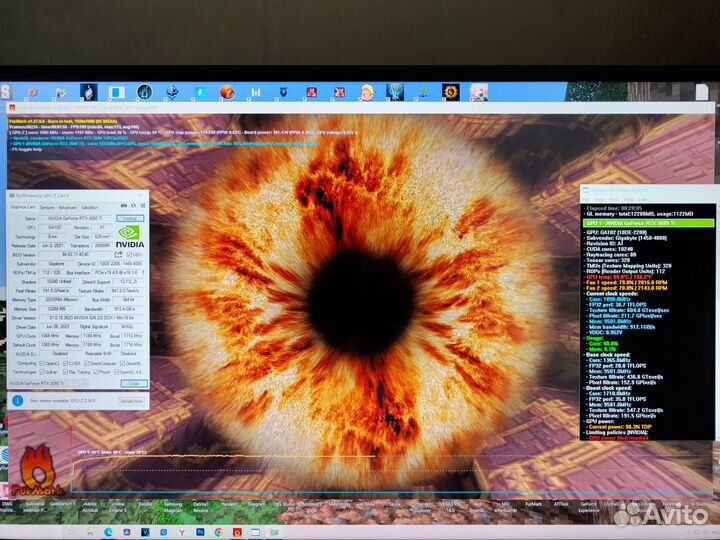Open Yandex Browser Y icon in taskbar
Image resolution: width=720 pixels, height=540 pixels.
[x=182, y=532]
